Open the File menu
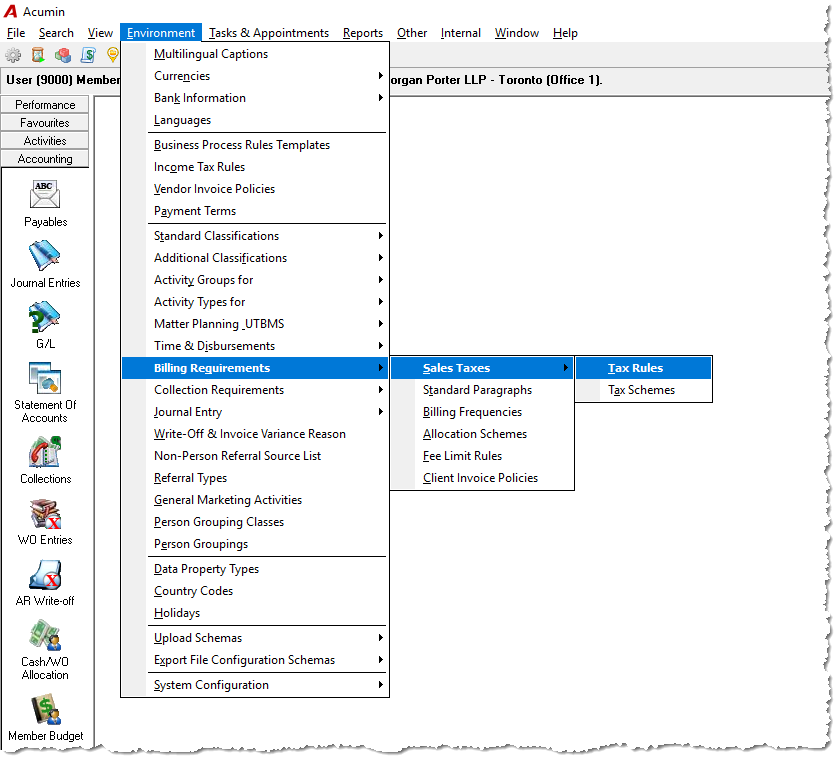 point(16,33)
